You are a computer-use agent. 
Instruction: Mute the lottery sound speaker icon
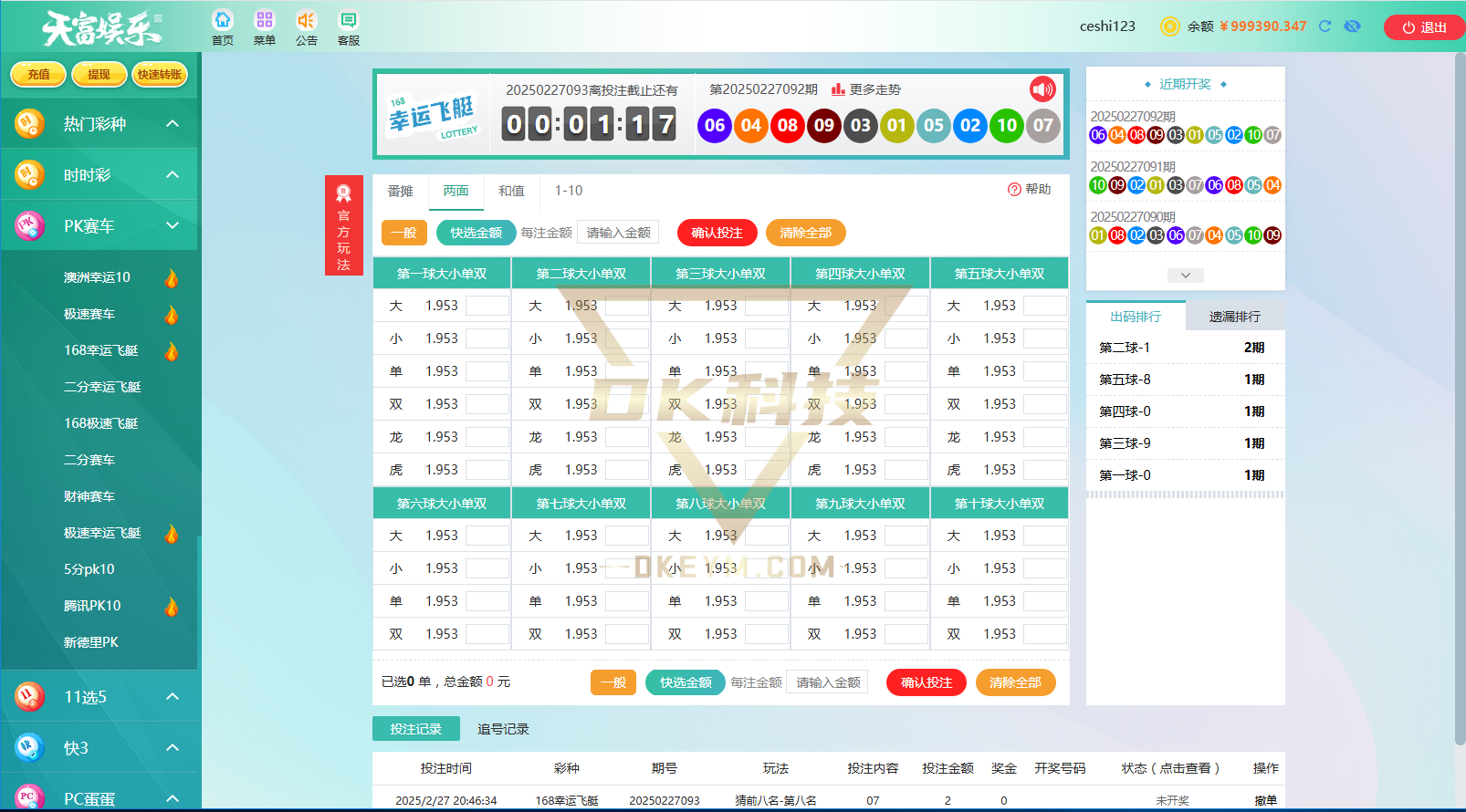tap(1042, 88)
